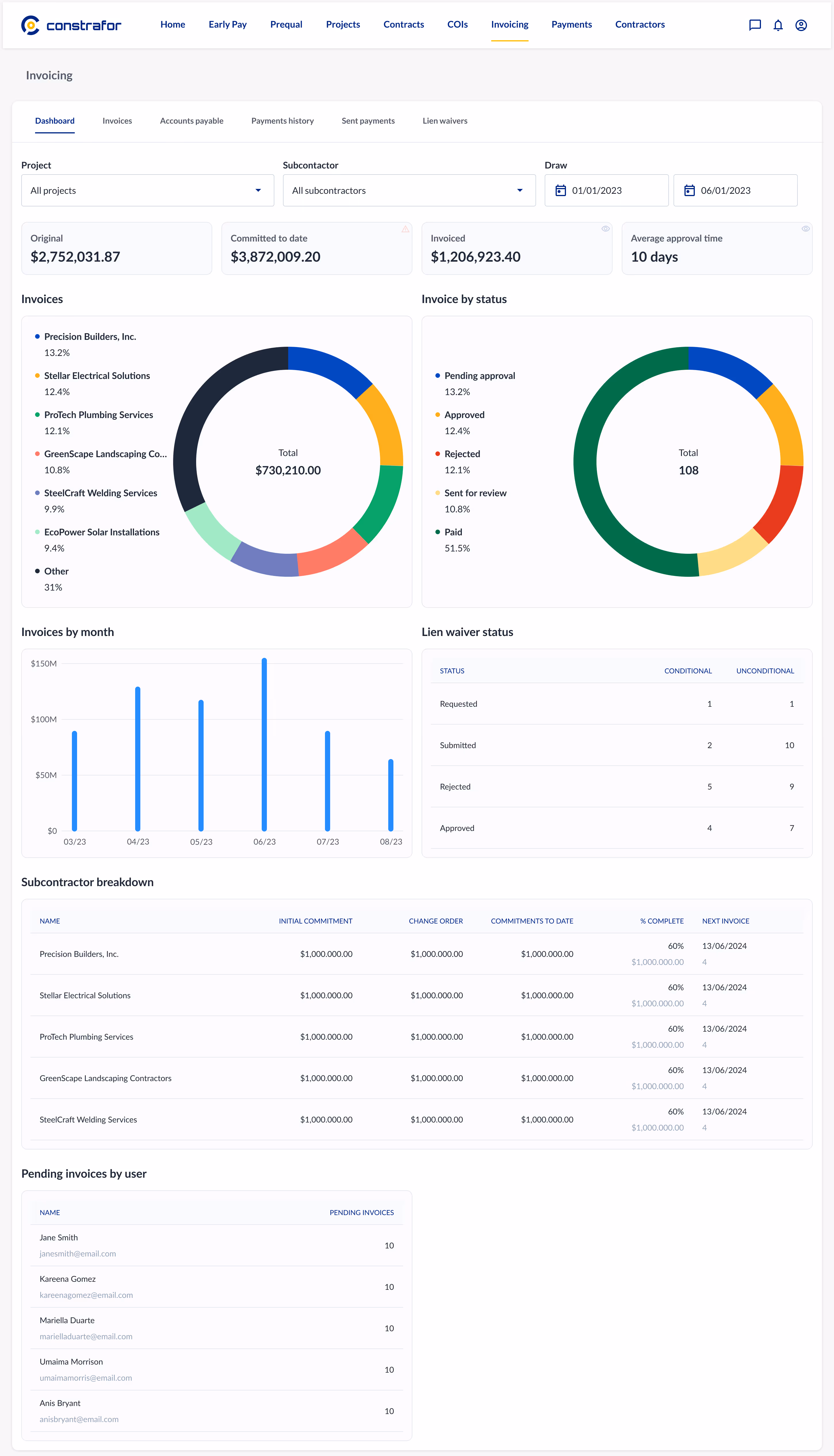This screenshot has width=834, height=1456.
Task: Click marielladuarte@email.com email
Action: point(86,1336)
